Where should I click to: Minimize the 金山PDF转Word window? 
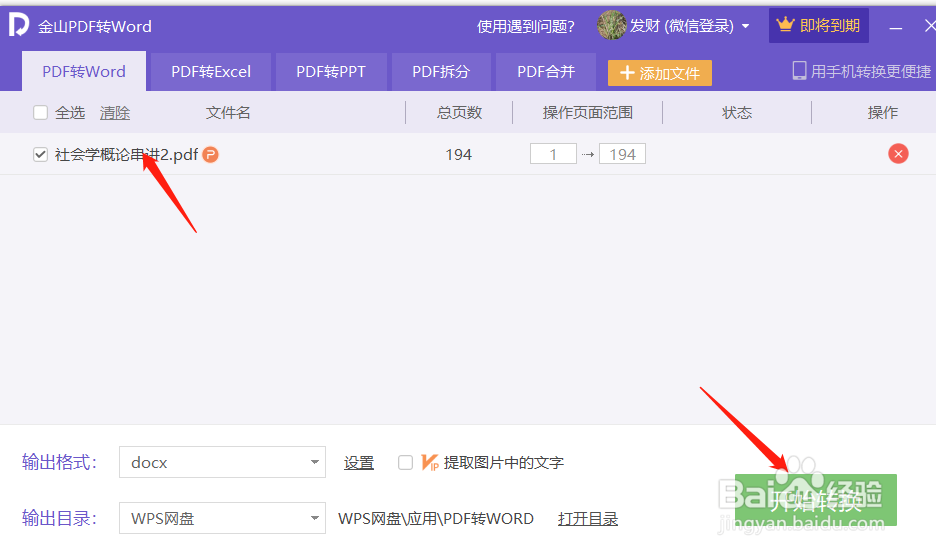[895, 27]
